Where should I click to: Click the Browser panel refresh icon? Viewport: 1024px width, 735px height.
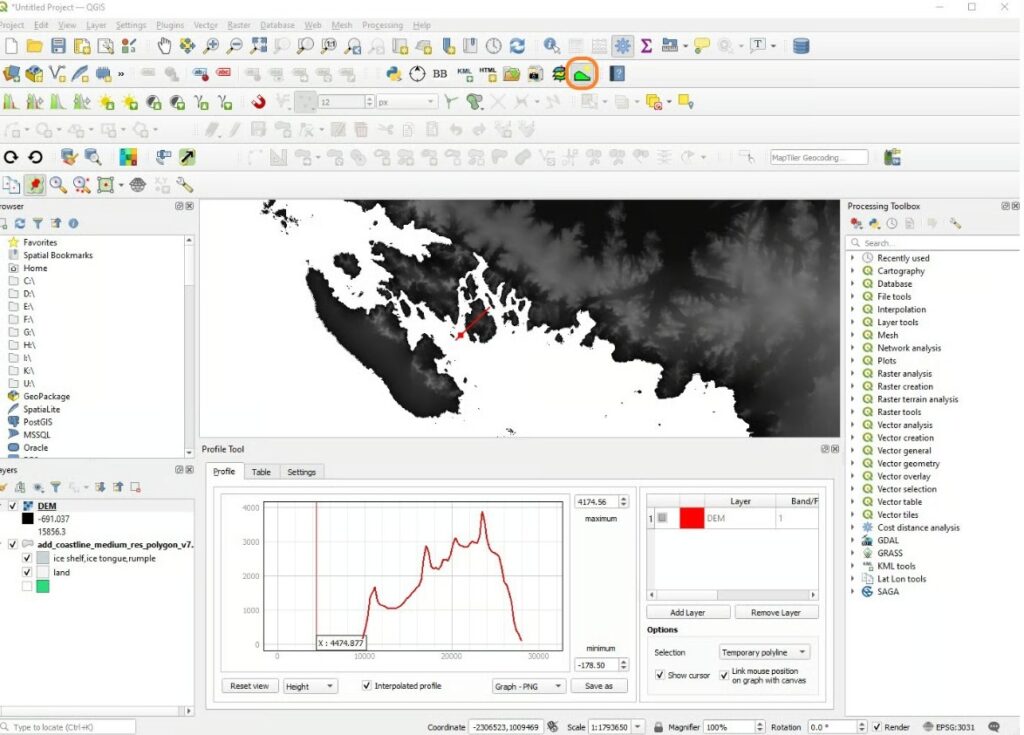[20, 223]
